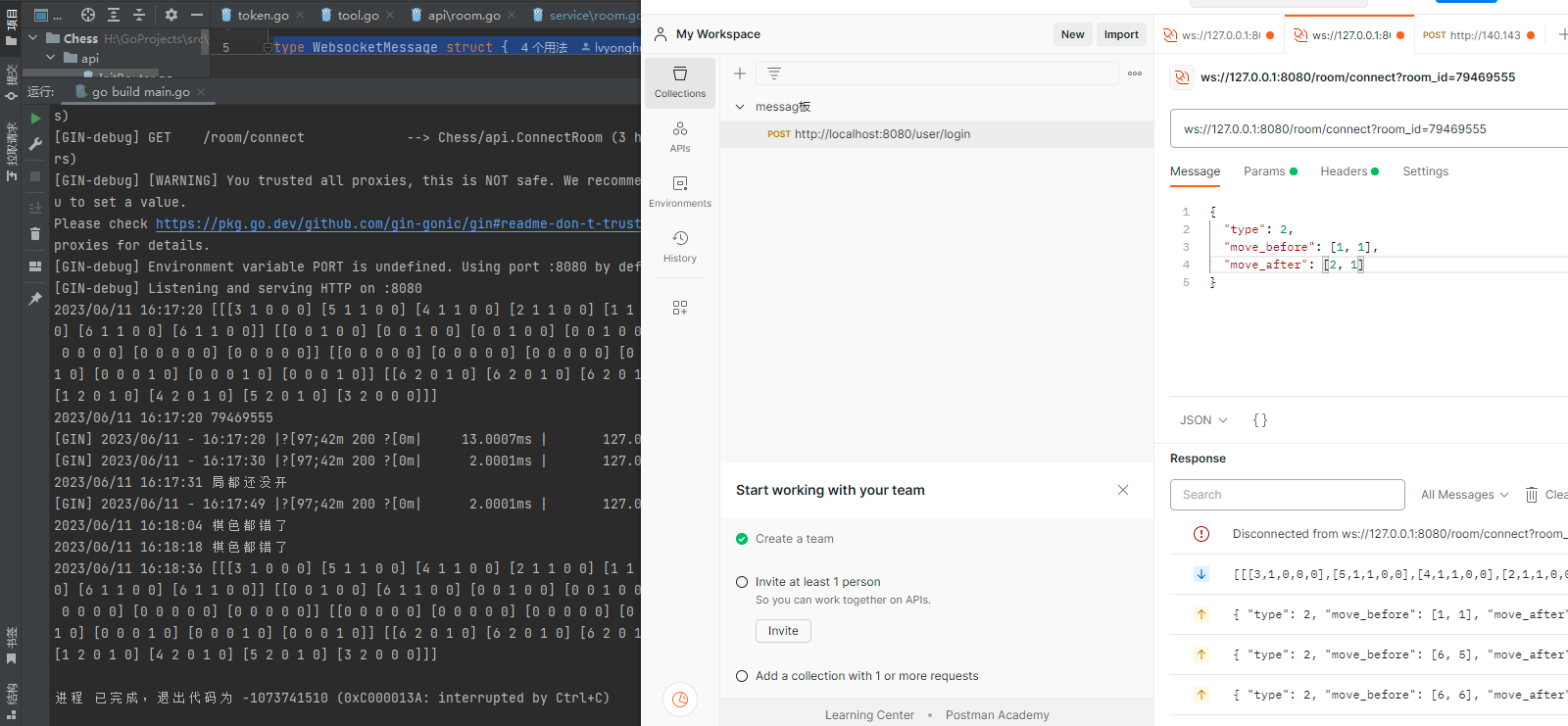
Task: Select the 'Add a collection' radio option
Action: tap(742, 676)
